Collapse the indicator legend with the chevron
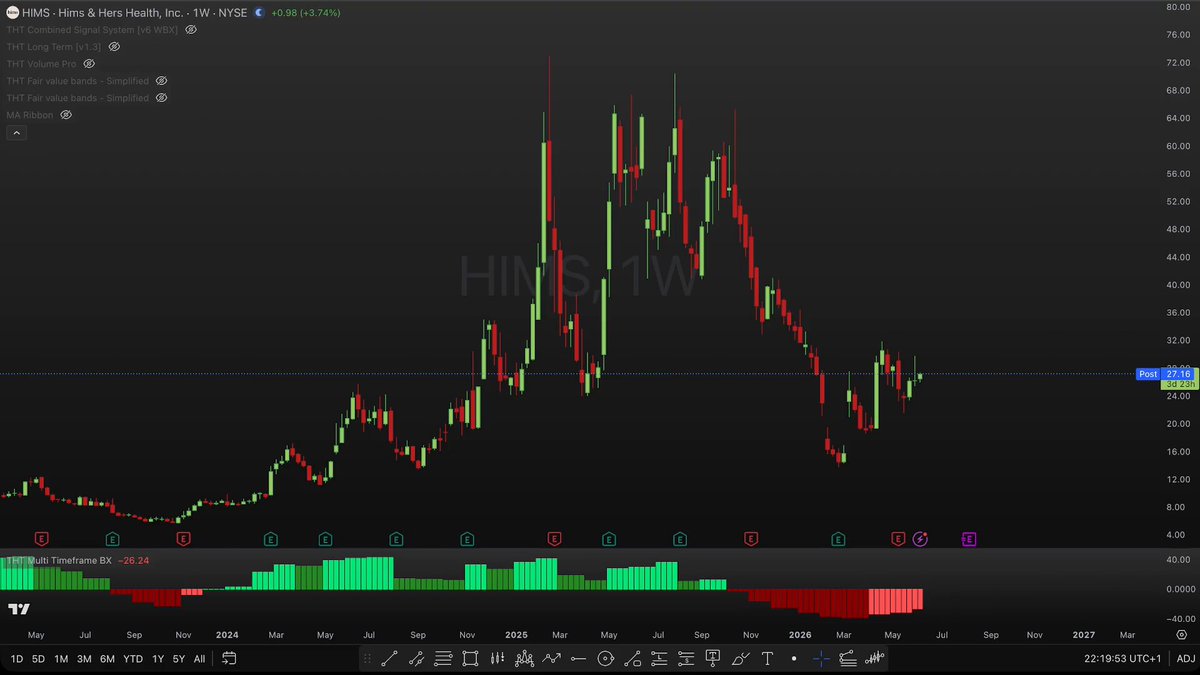Screen dimensions: 1200x675 pos(16,132)
